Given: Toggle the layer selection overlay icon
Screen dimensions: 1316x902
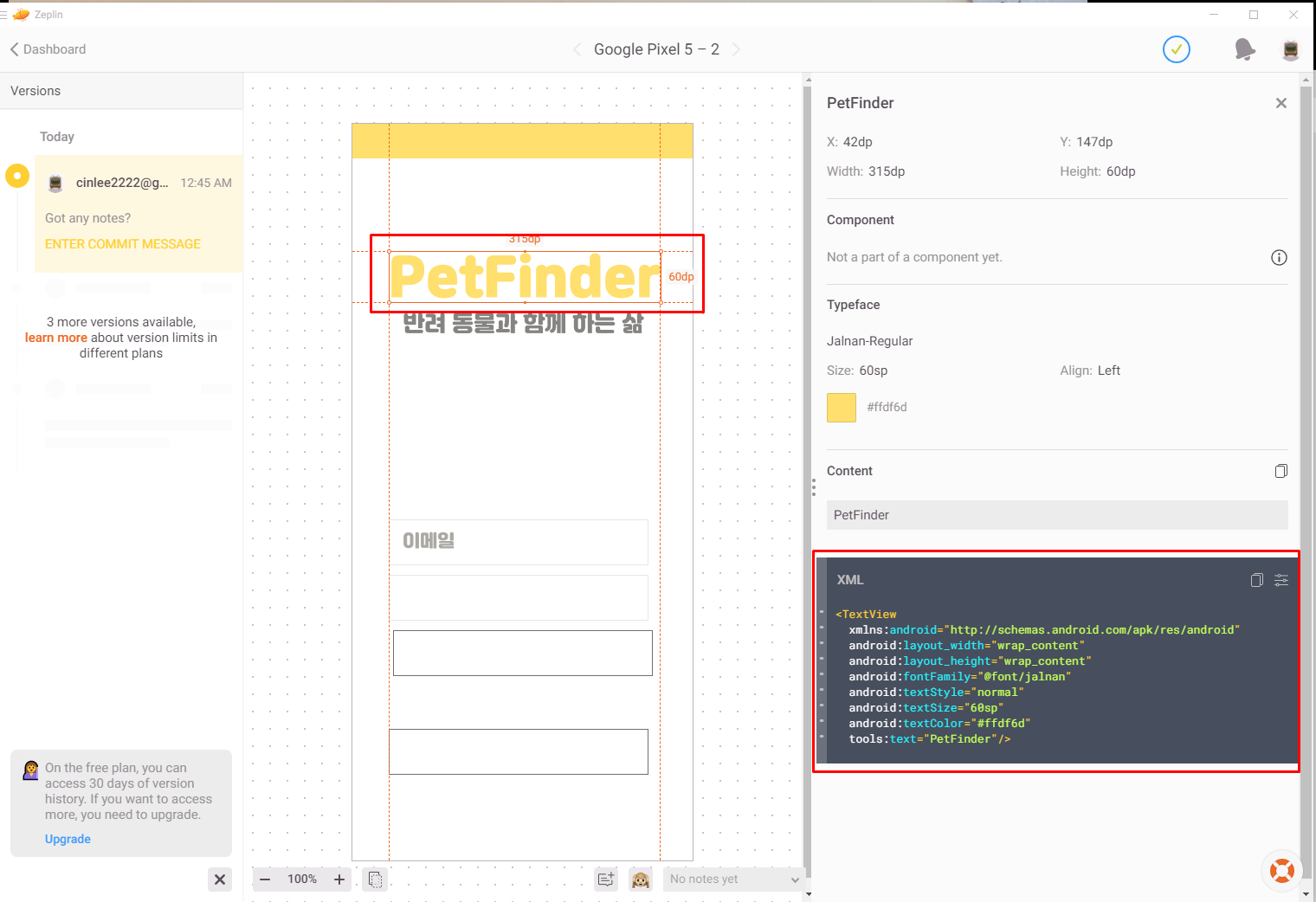Looking at the screenshot, I should click(375, 879).
